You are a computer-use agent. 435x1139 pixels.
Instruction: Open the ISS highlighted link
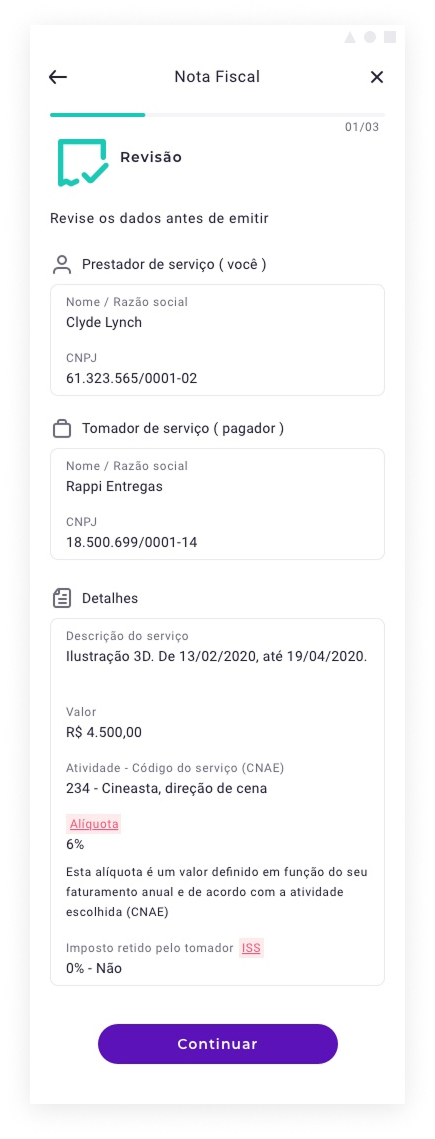[x=251, y=948]
